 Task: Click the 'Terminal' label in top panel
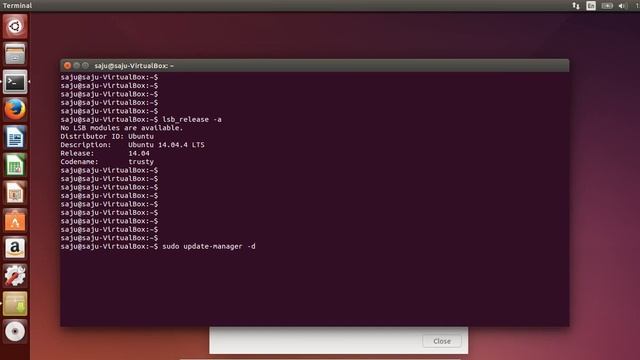tap(17, 5)
